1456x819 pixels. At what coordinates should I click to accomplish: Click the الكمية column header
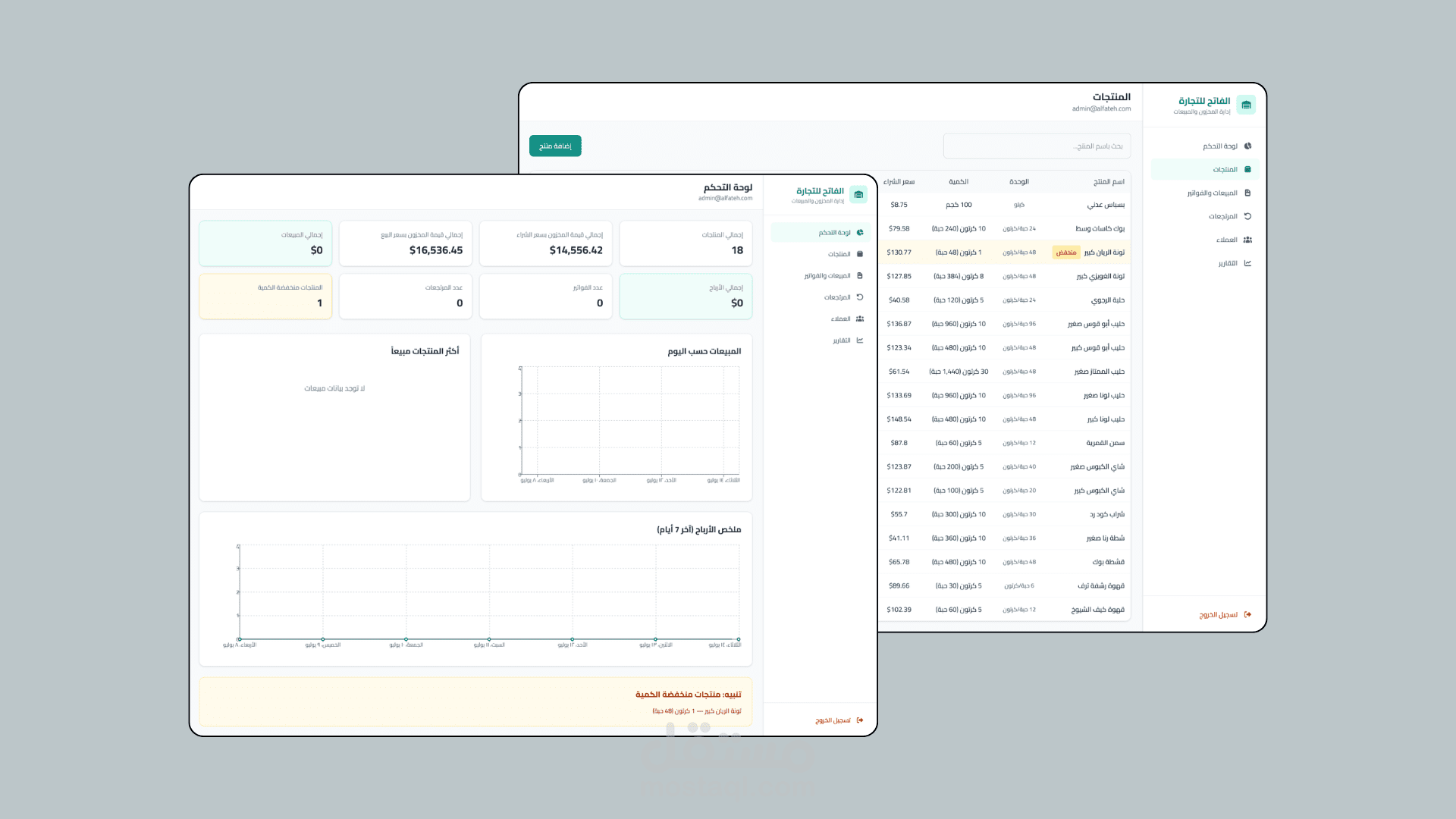pyautogui.click(x=959, y=182)
